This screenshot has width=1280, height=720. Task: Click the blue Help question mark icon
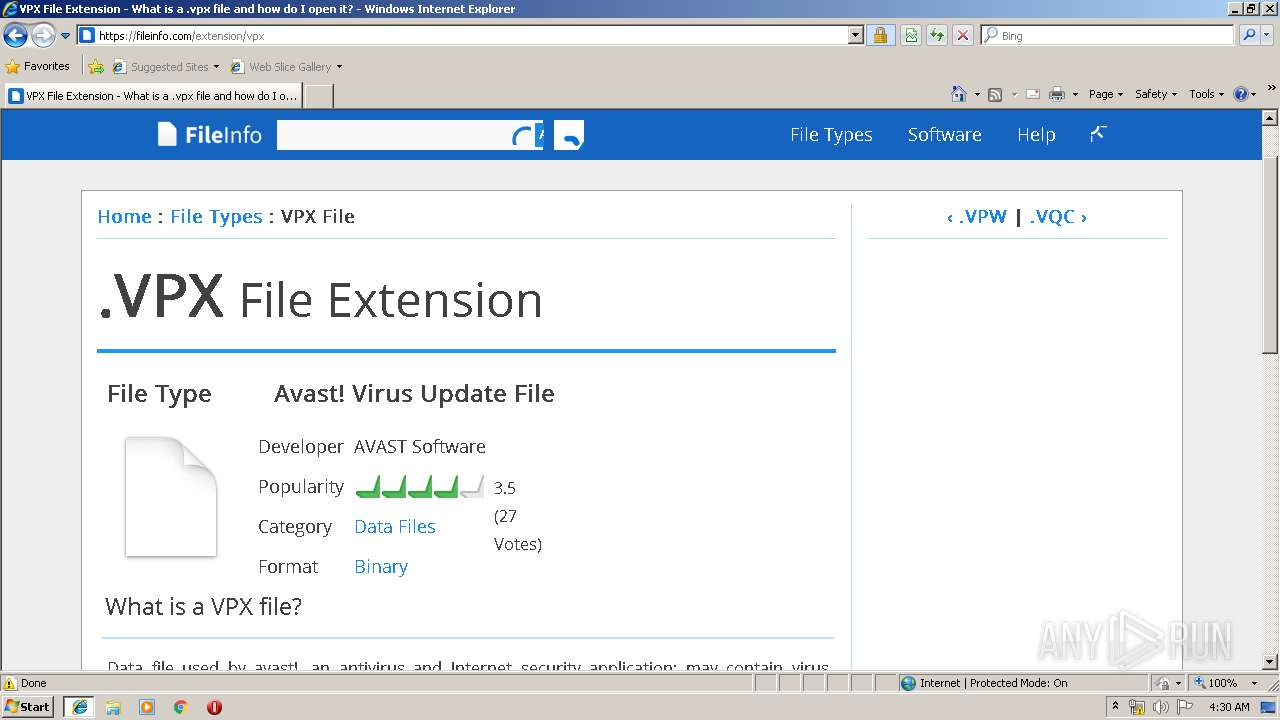point(1241,94)
